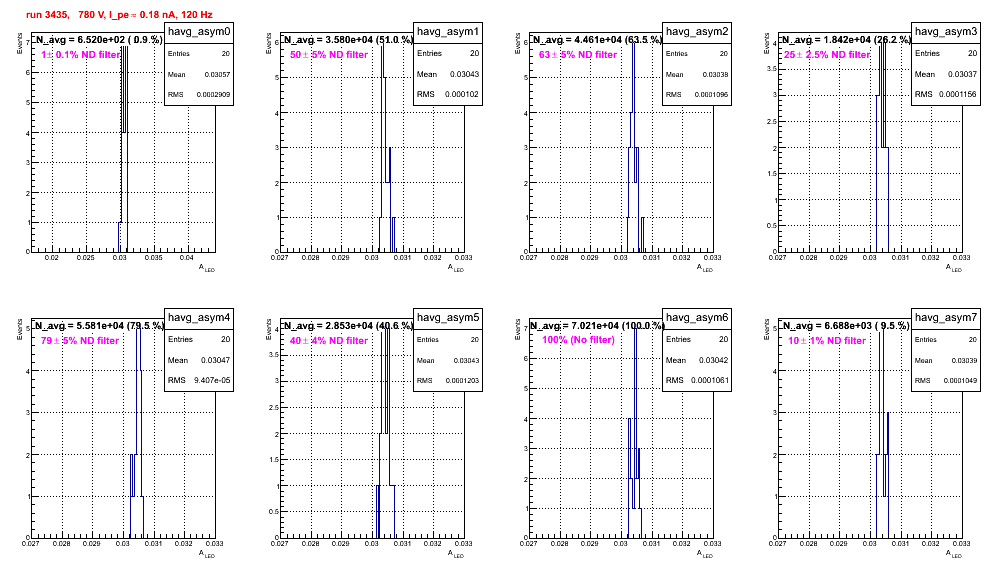This screenshot has width=996, height=572.
Task: Select RMS value 0.000102 in havg_asym1
Action: point(462,94)
